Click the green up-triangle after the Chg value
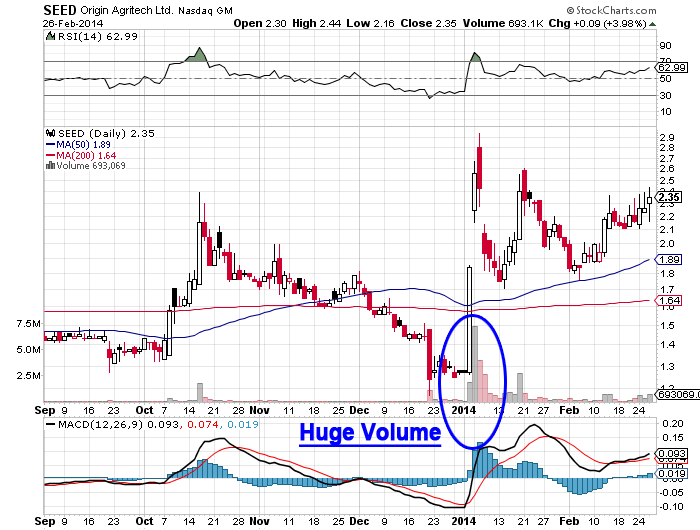Viewport: 700px width, 530px height. point(652,24)
